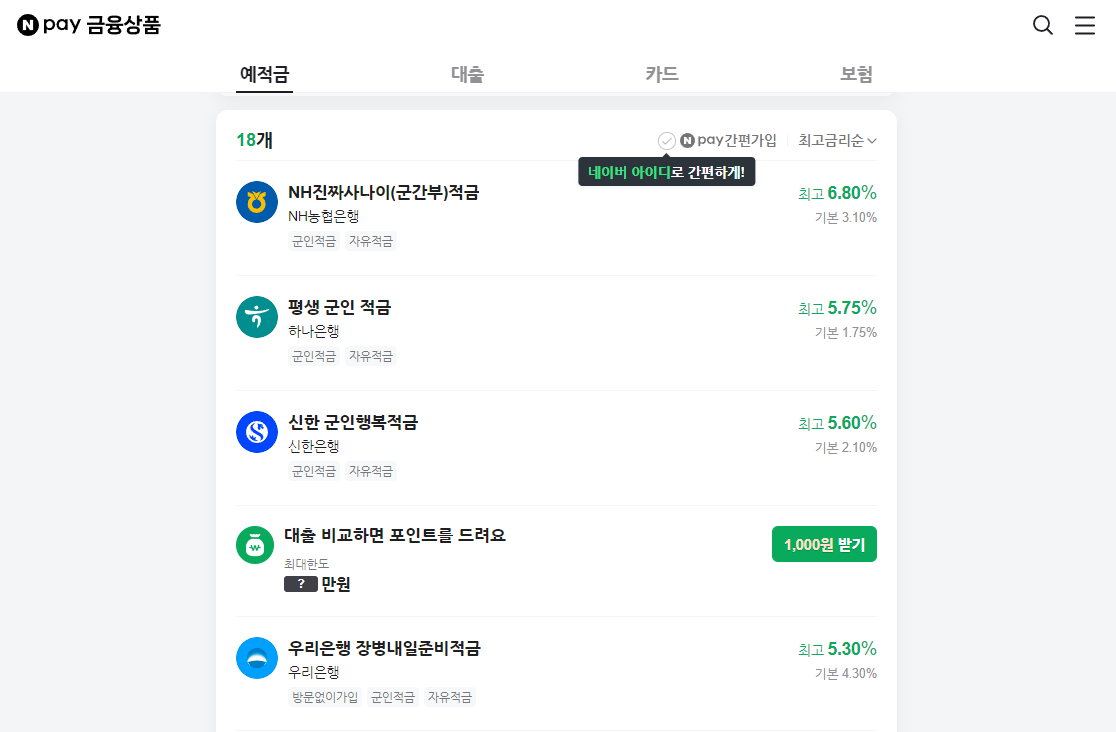
Task: Select the 하나은행 bank logo icon
Action: [257, 317]
